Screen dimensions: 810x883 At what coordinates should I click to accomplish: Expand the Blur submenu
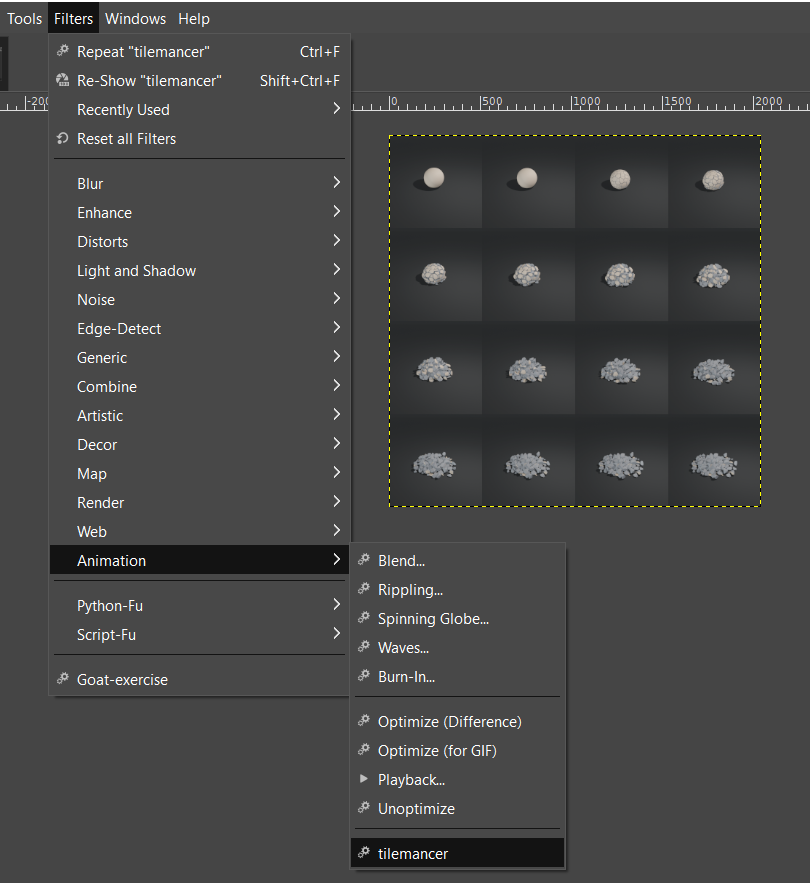point(90,183)
